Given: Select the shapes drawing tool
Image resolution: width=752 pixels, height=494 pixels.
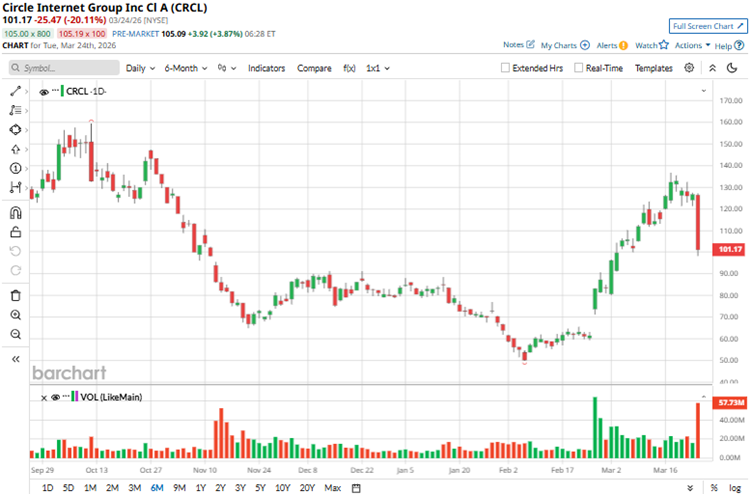Looking at the screenshot, I should click(15, 129).
